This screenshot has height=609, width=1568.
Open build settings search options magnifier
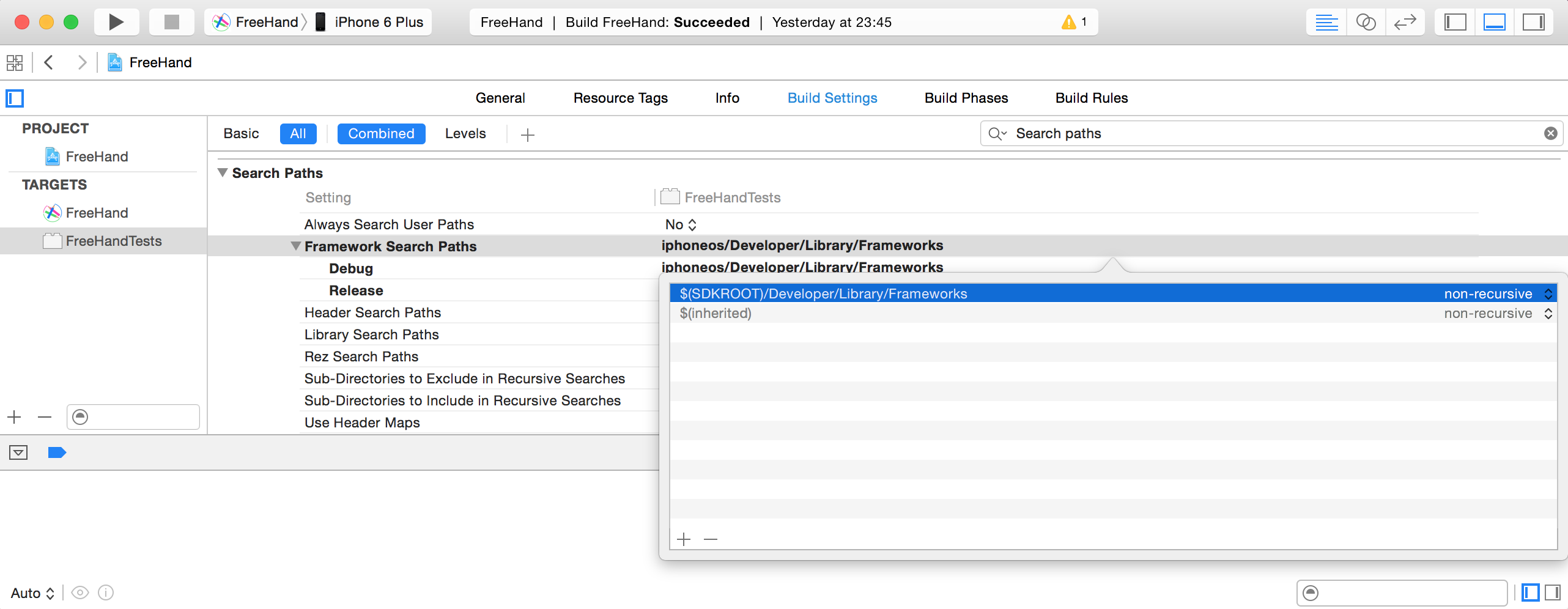click(997, 133)
